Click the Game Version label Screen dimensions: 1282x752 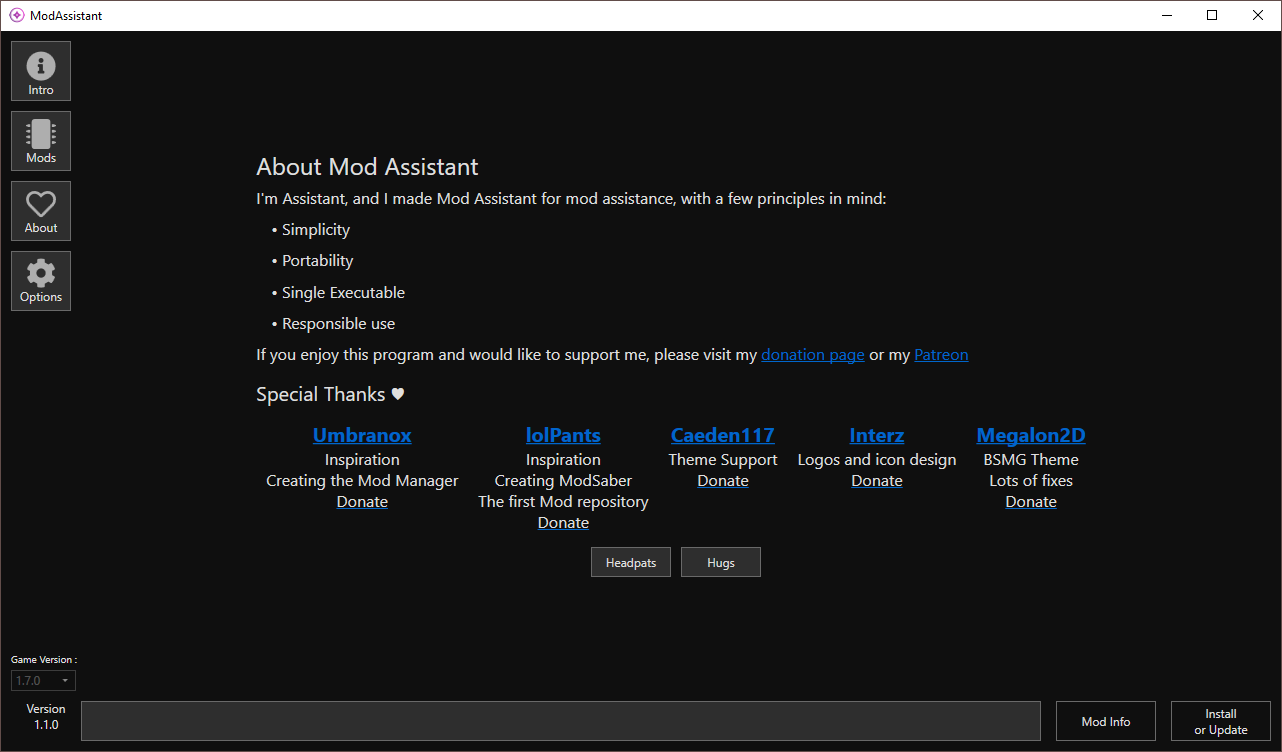44,660
